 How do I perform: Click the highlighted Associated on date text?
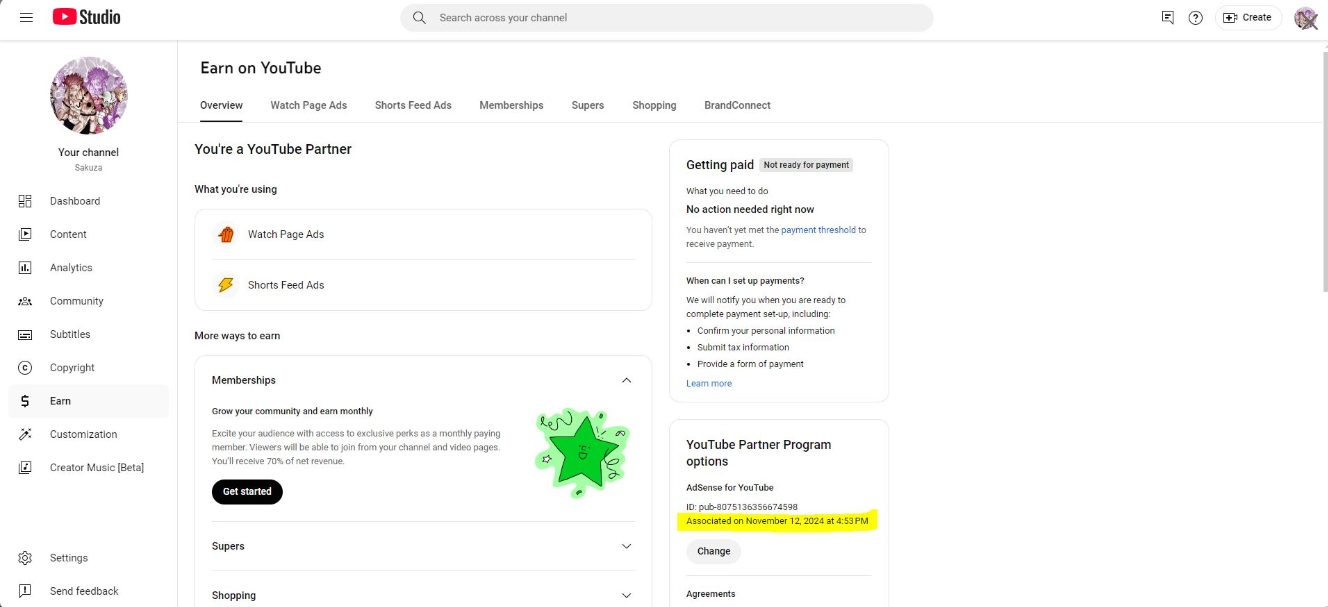coord(777,521)
